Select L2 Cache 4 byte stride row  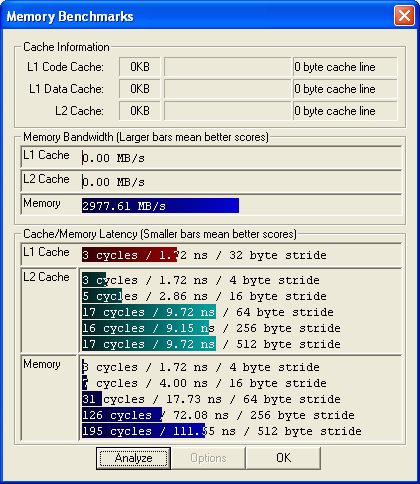point(201,280)
